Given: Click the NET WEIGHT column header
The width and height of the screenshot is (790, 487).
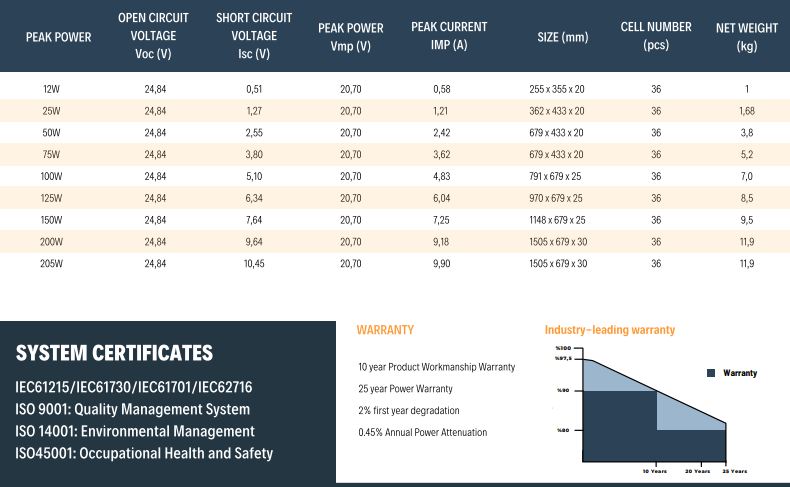Looking at the screenshot, I should pyautogui.click(x=746, y=36).
